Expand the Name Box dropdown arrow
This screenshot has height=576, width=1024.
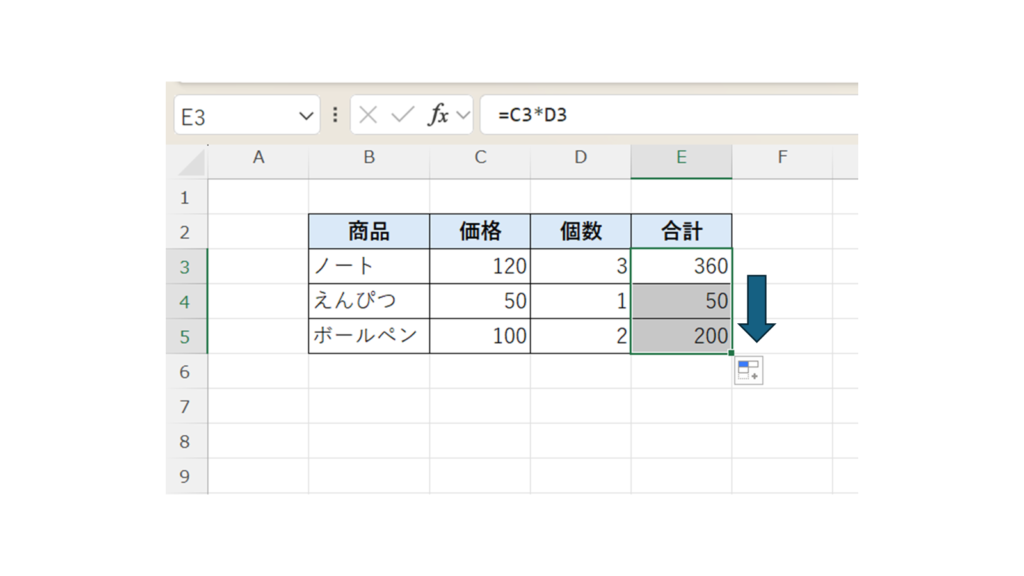point(306,116)
